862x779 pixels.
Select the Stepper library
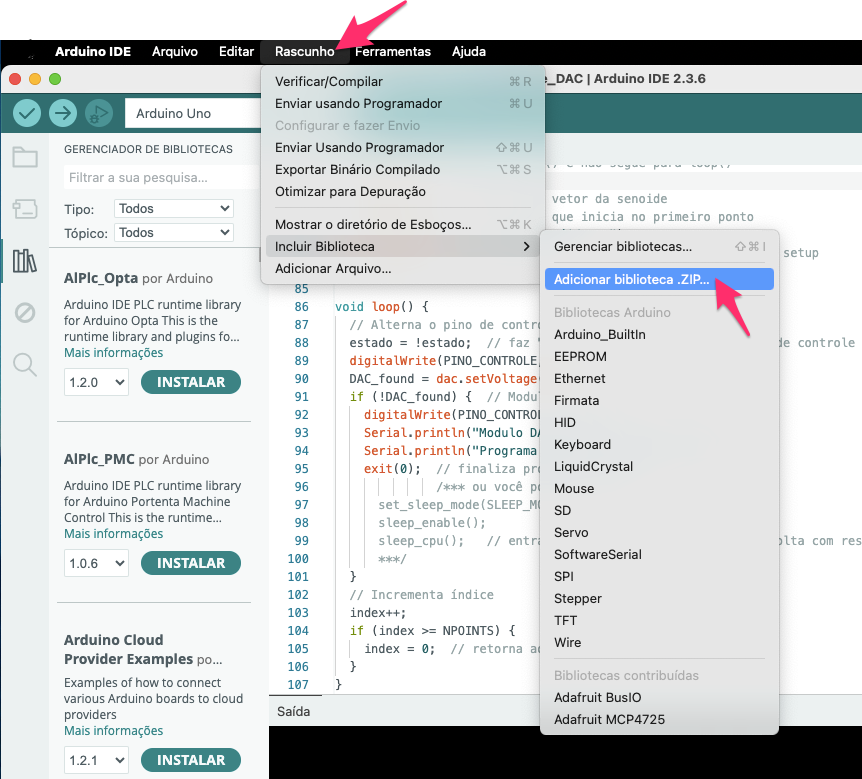659,598
